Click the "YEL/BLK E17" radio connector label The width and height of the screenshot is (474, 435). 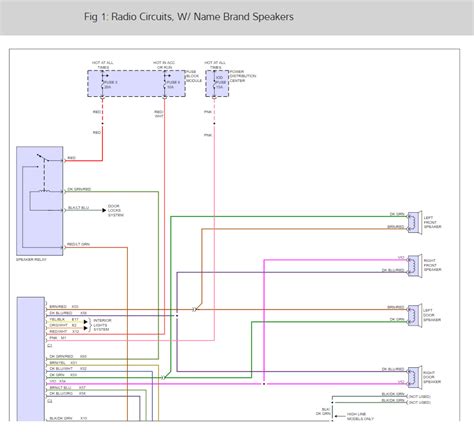tap(64, 319)
